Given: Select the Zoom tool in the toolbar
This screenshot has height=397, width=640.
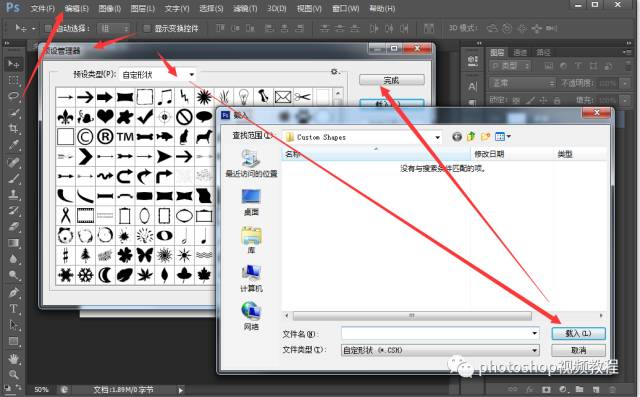Looking at the screenshot, I should pos(13,374).
